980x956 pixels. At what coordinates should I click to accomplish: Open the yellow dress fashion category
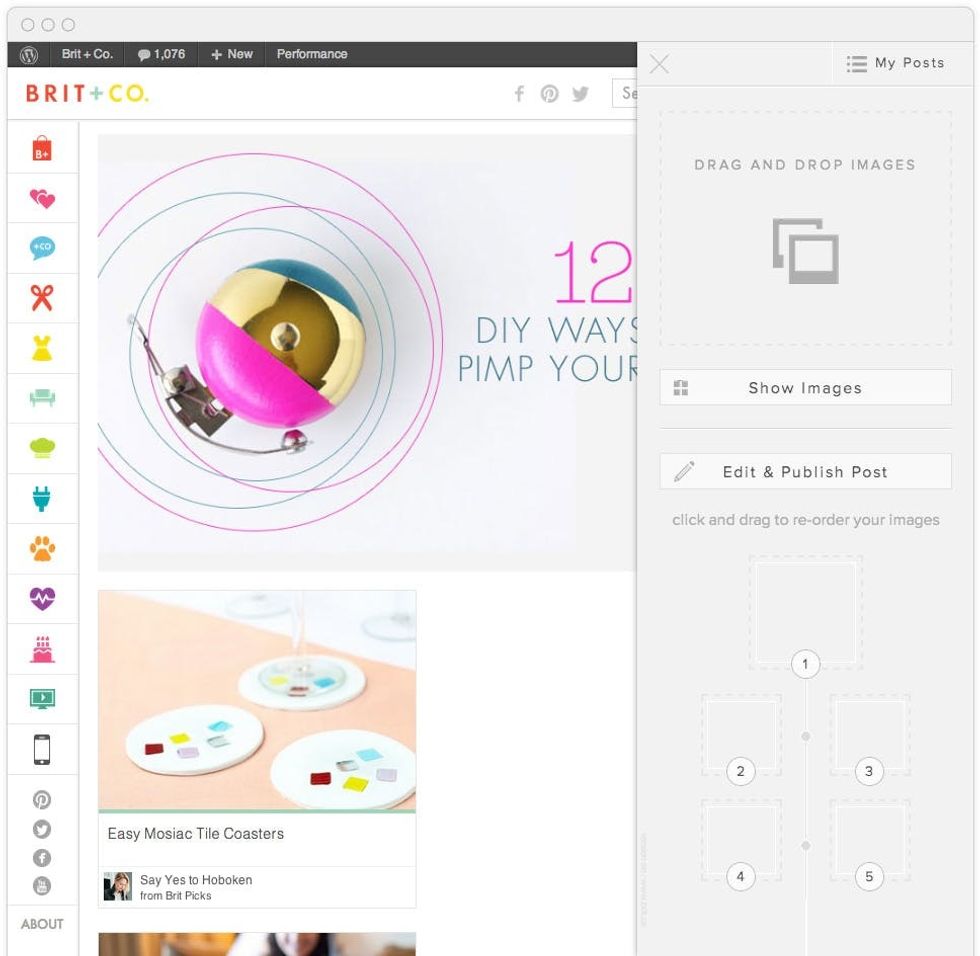tap(42, 348)
